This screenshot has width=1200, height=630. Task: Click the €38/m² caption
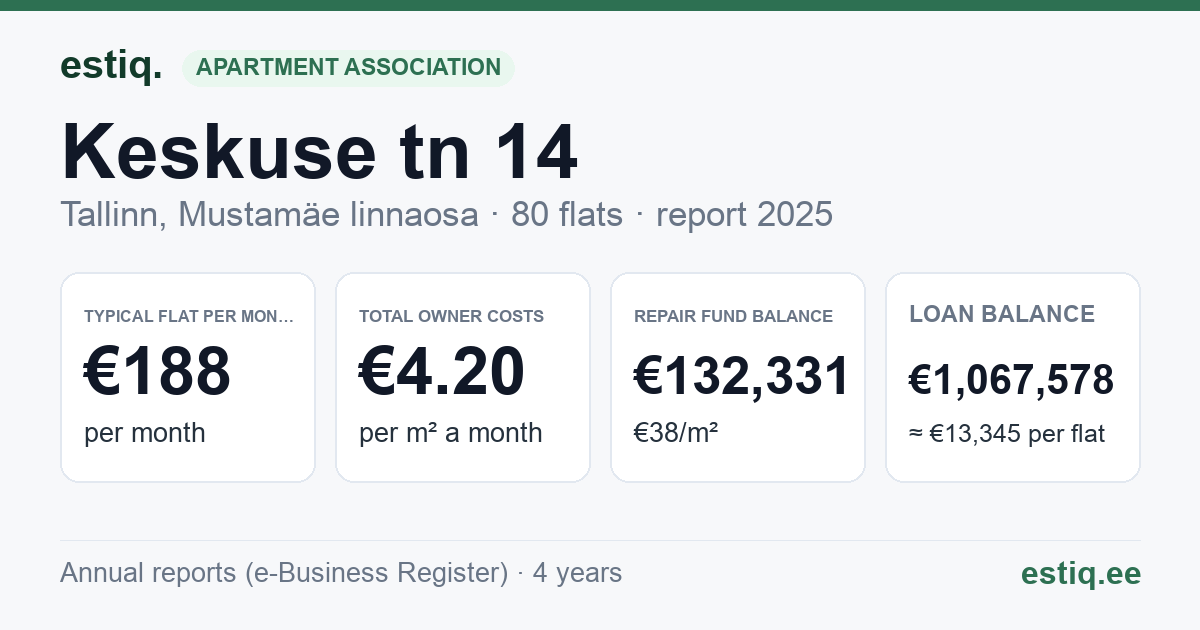click(x=676, y=433)
